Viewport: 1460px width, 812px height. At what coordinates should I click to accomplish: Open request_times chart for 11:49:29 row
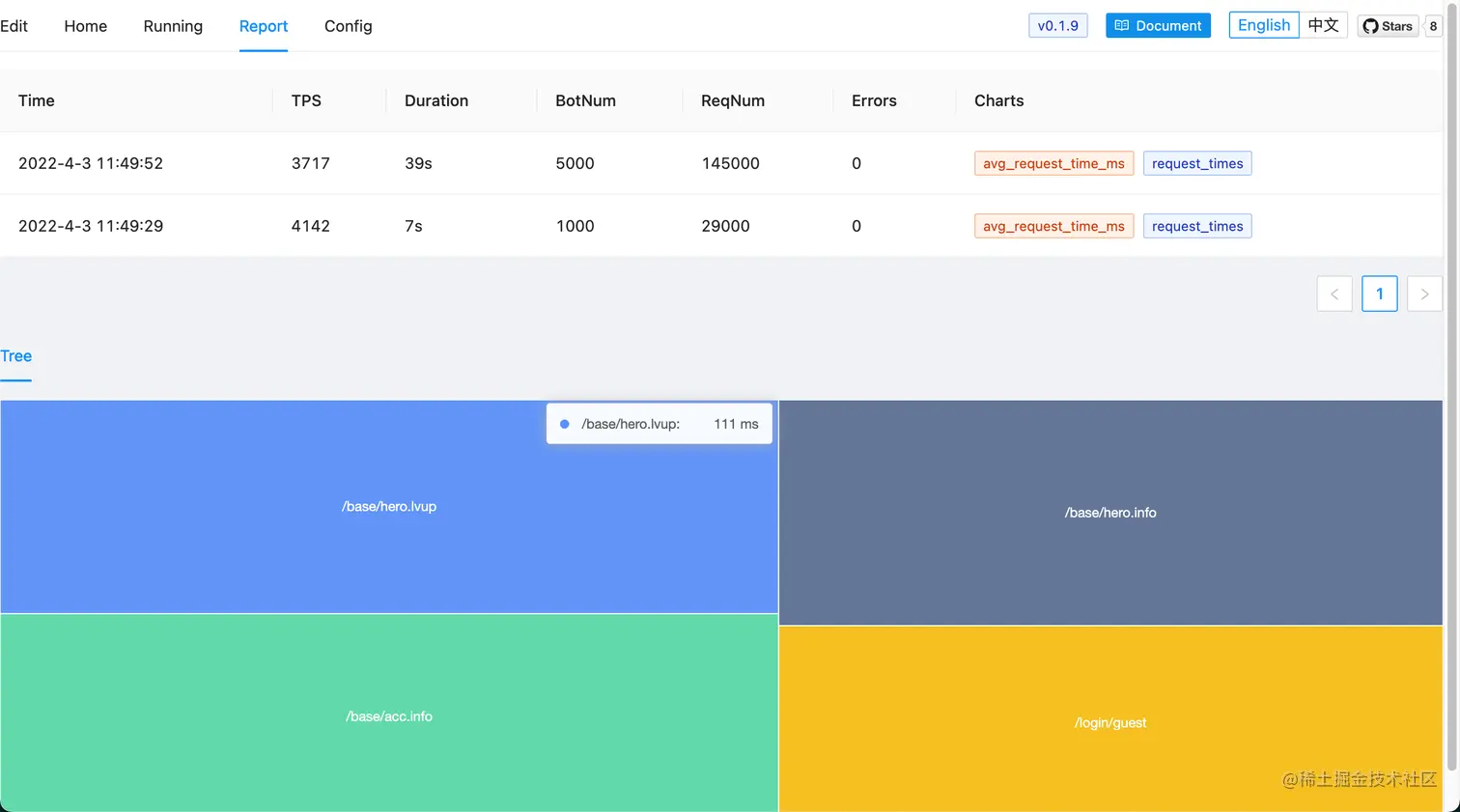(x=1197, y=226)
